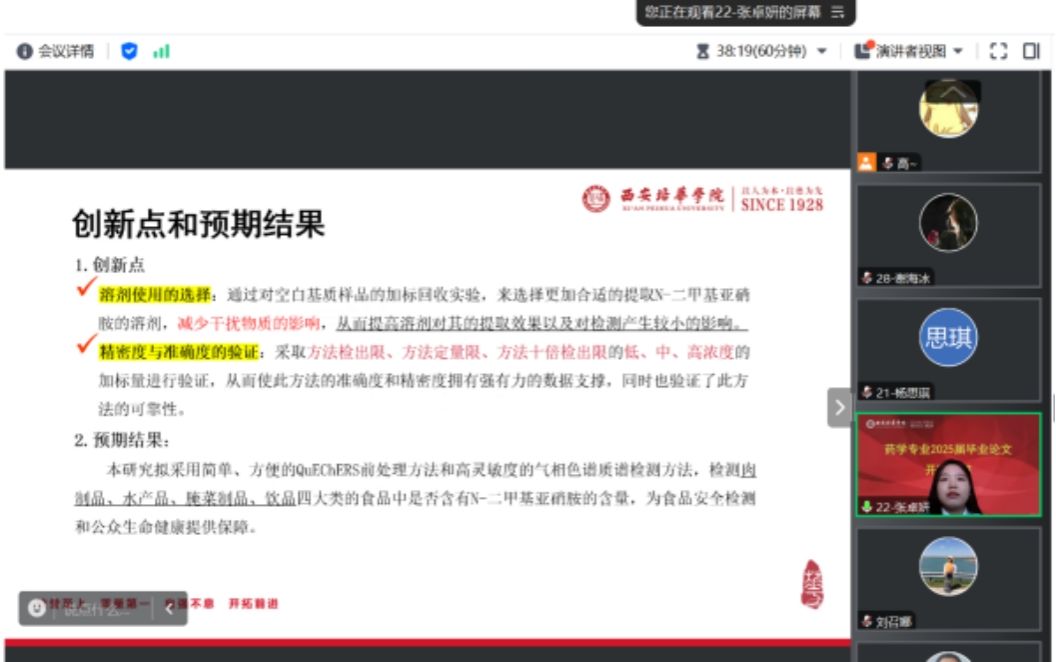Image resolution: width=1056 pixels, height=662 pixels.
Task: Click the blue security shield icon
Action: click(129, 51)
